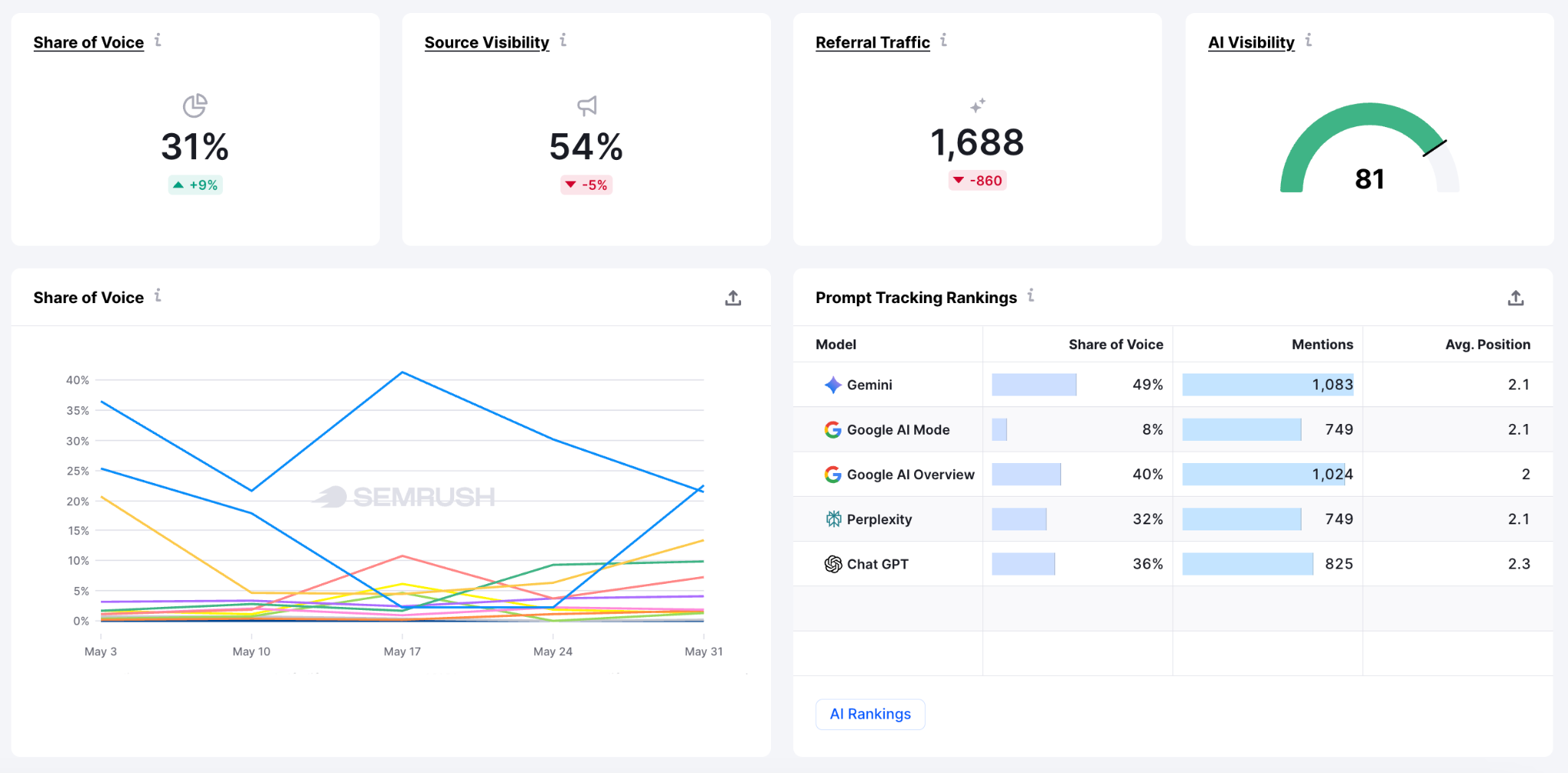Click the 54% Source Visibility value
The width and height of the screenshot is (1568, 773).
click(586, 147)
